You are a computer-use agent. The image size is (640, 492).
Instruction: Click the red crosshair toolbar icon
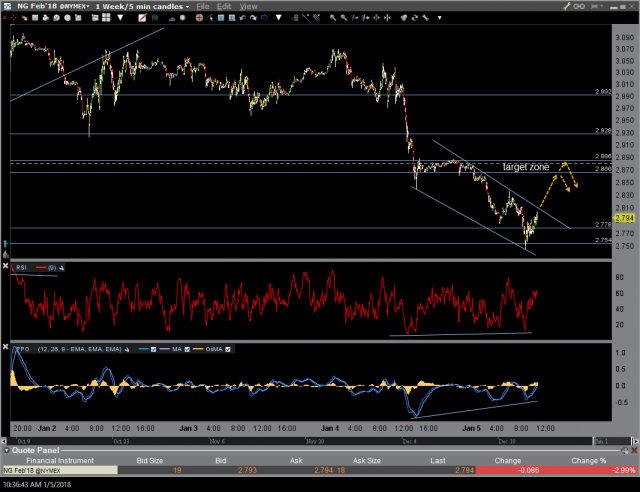pos(14,18)
